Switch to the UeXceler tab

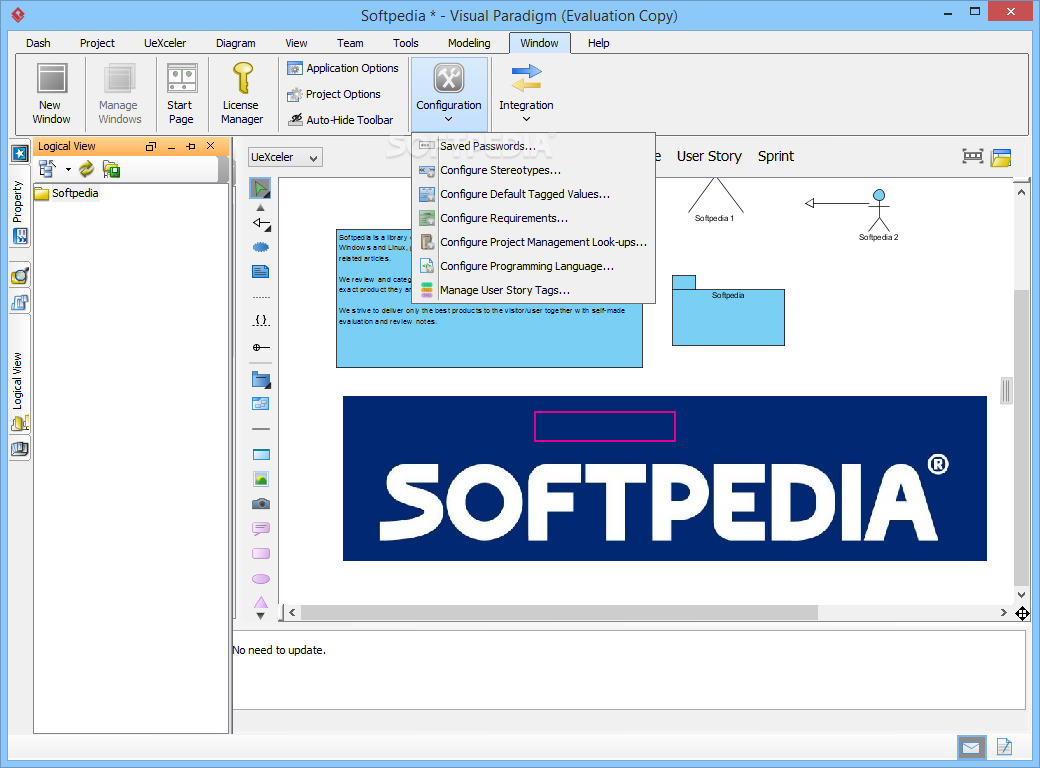coord(165,43)
